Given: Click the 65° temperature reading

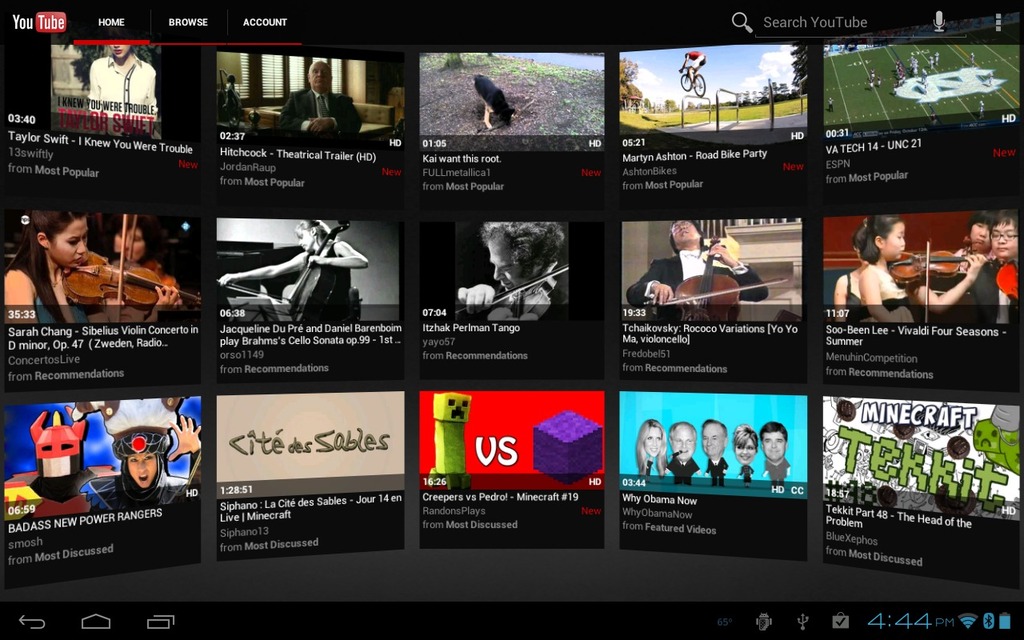Looking at the screenshot, I should (x=725, y=622).
